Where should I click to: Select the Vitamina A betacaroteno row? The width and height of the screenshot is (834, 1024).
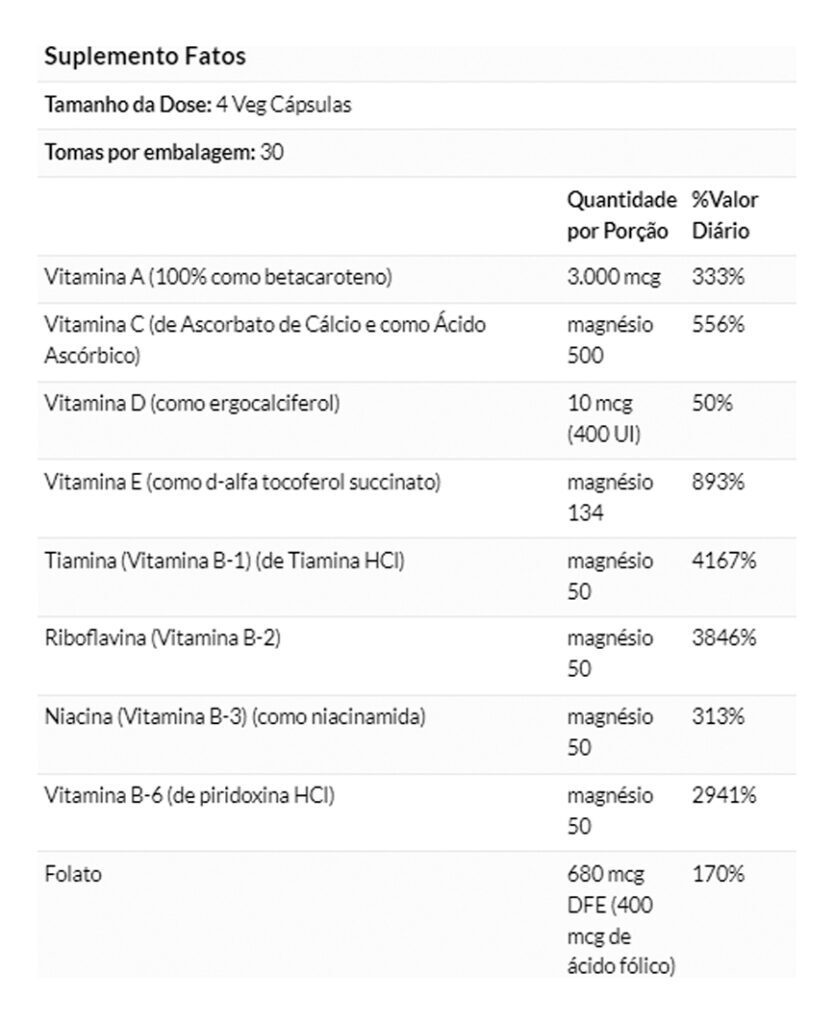(417, 279)
